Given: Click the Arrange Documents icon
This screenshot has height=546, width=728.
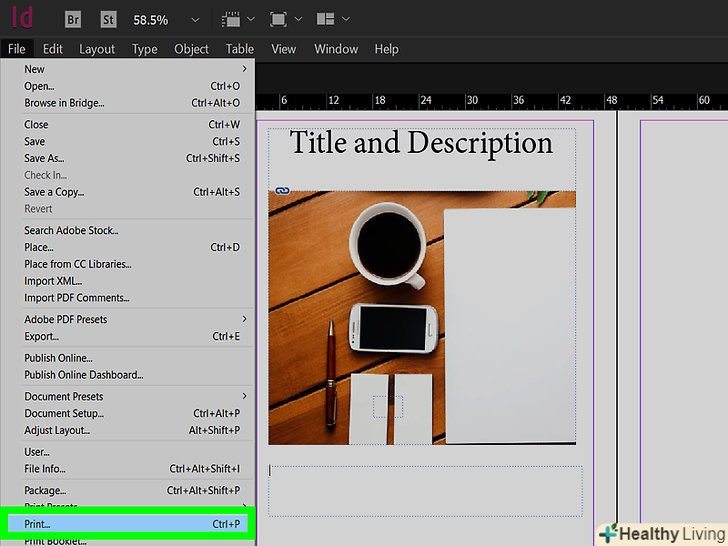Looking at the screenshot, I should [x=324, y=19].
